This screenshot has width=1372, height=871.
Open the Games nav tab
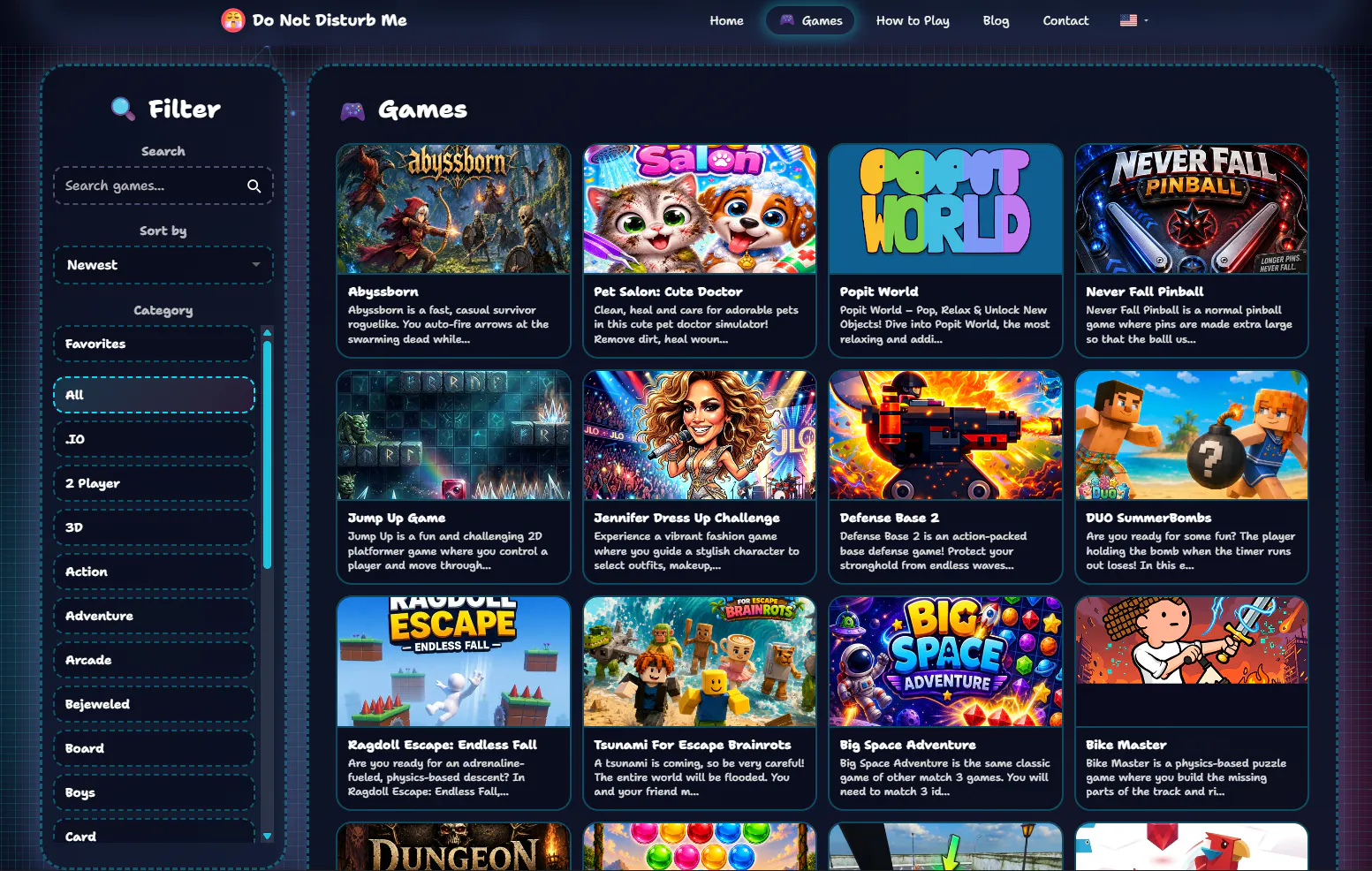[811, 20]
